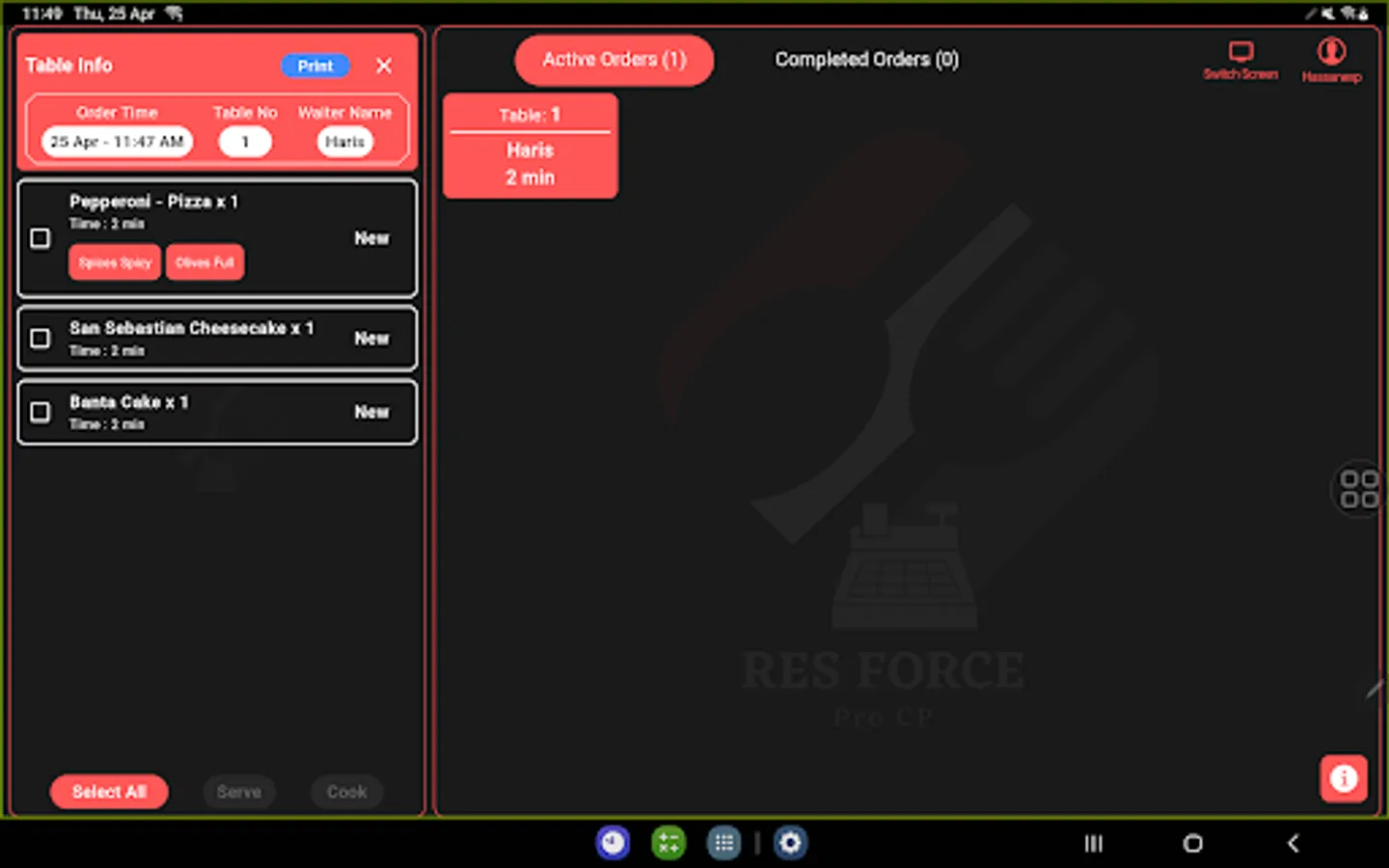Select the Table 1 Haris order card
The width and height of the screenshot is (1389, 868).
(530, 145)
